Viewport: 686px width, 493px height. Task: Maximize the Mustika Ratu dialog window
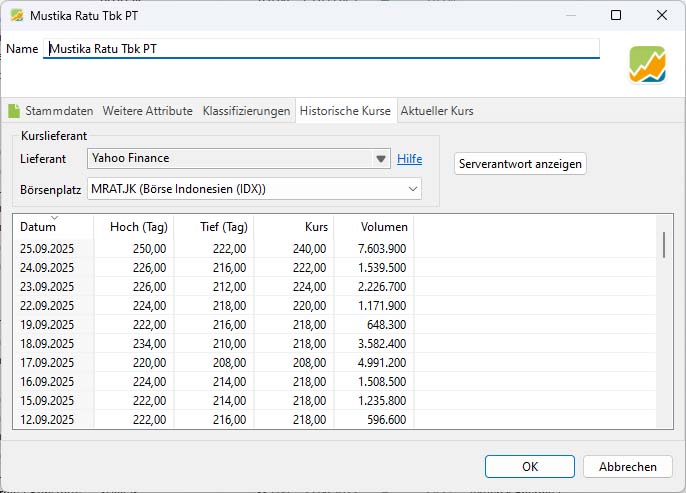pos(616,15)
